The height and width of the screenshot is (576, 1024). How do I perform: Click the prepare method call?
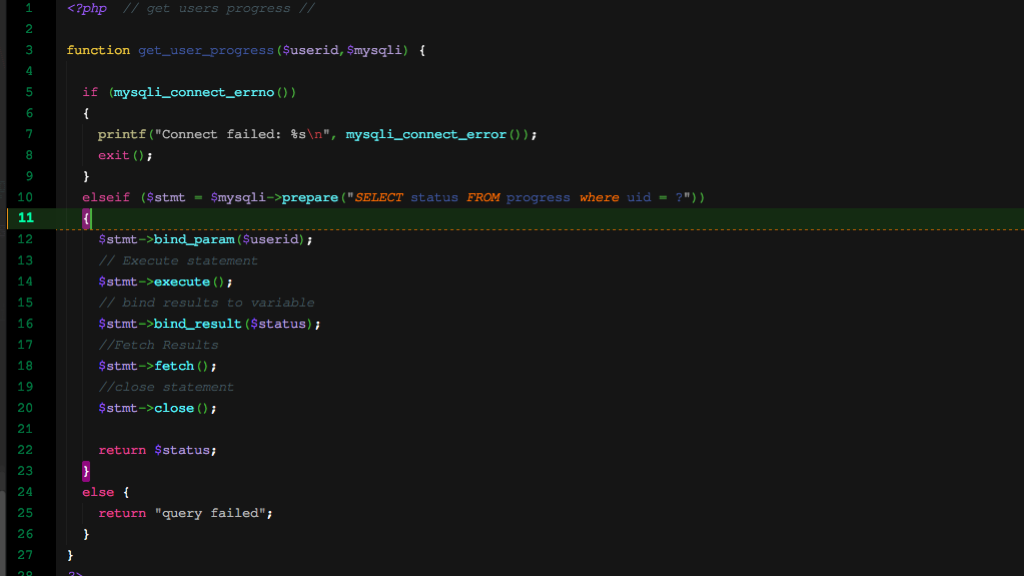coord(310,197)
